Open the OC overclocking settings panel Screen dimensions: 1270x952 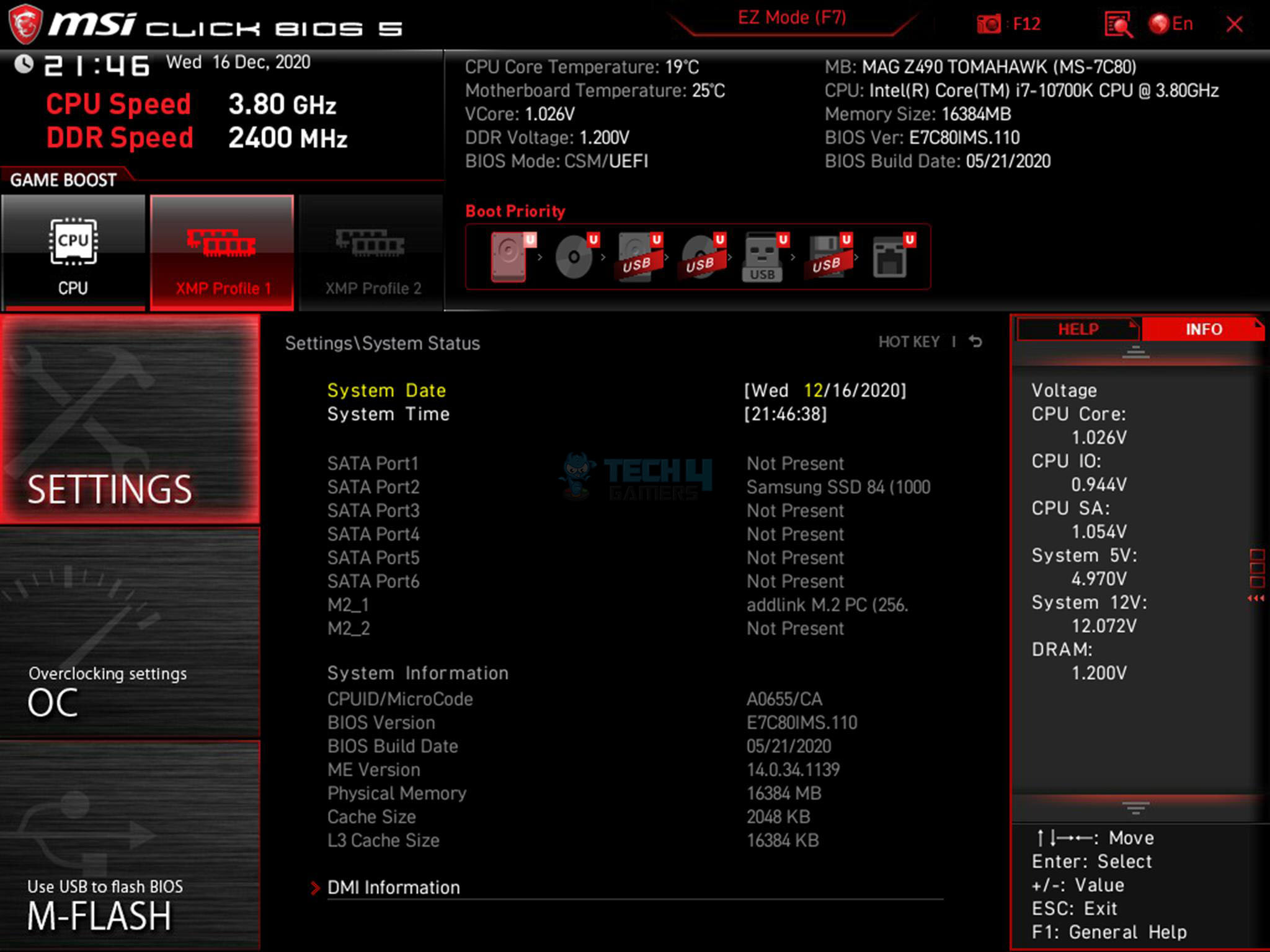pyautogui.click(x=130, y=632)
